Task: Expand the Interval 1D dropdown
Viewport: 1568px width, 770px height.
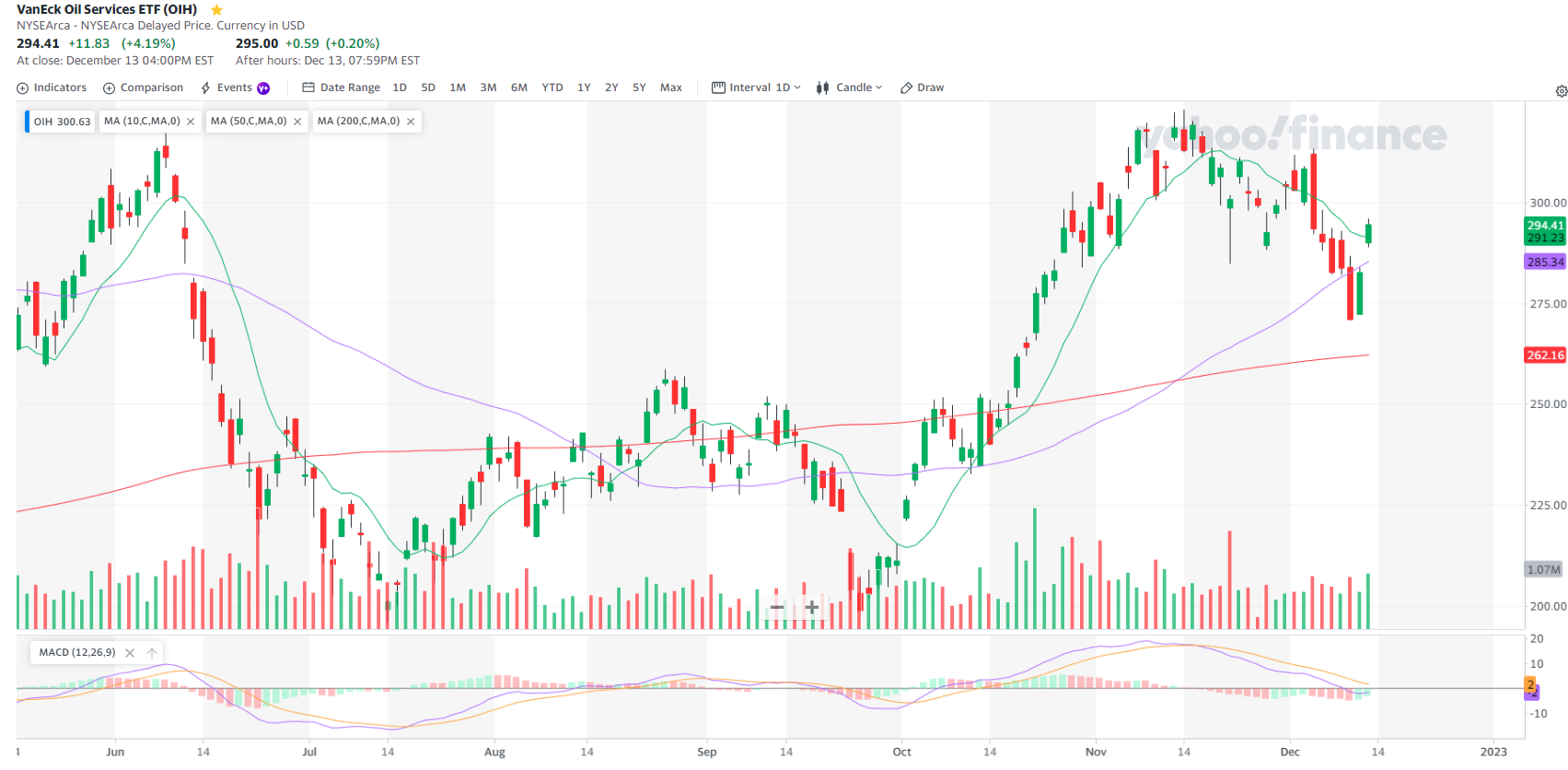Action: click(x=756, y=87)
